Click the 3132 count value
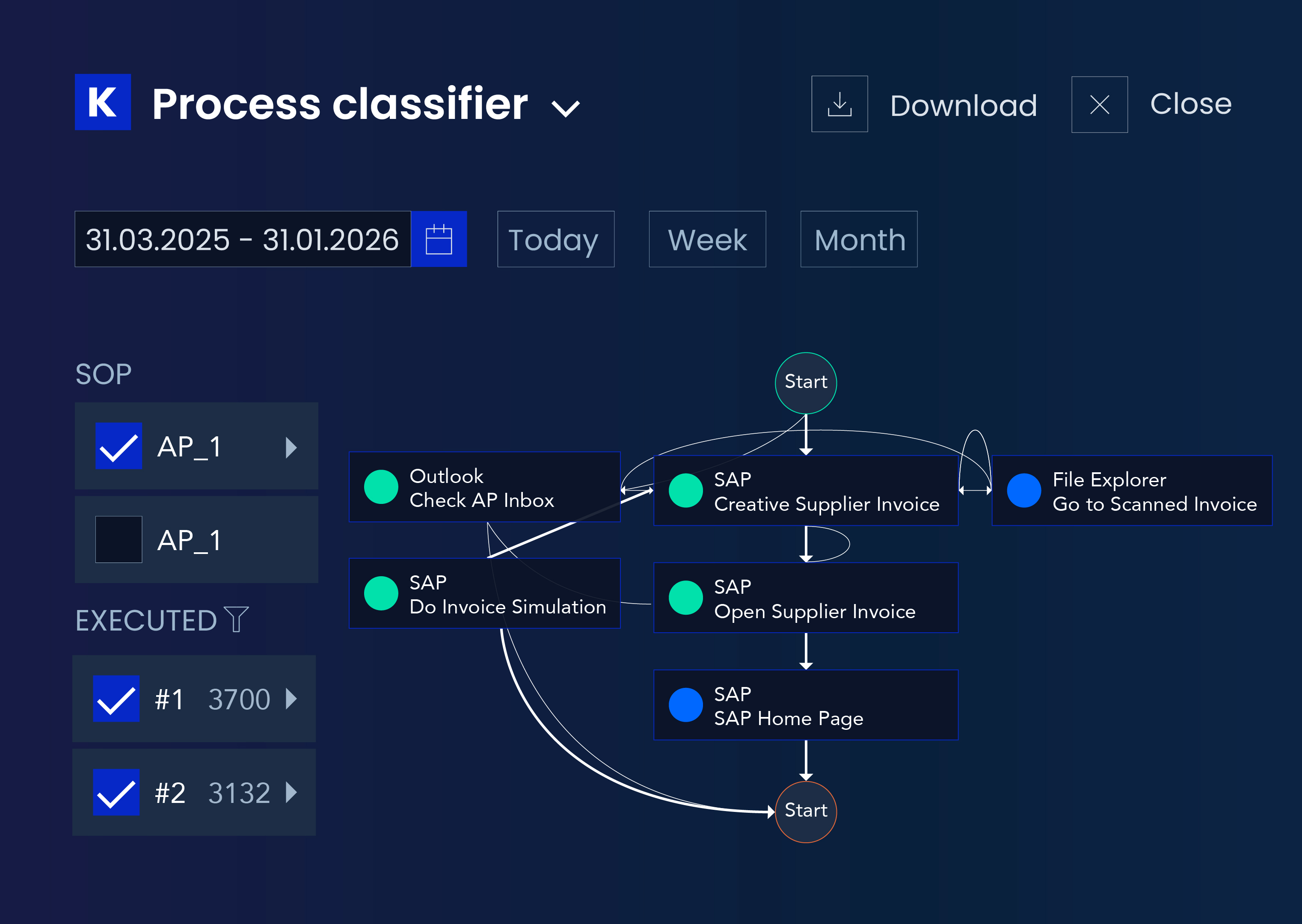The image size is (1302, 924). coord(239,793)
